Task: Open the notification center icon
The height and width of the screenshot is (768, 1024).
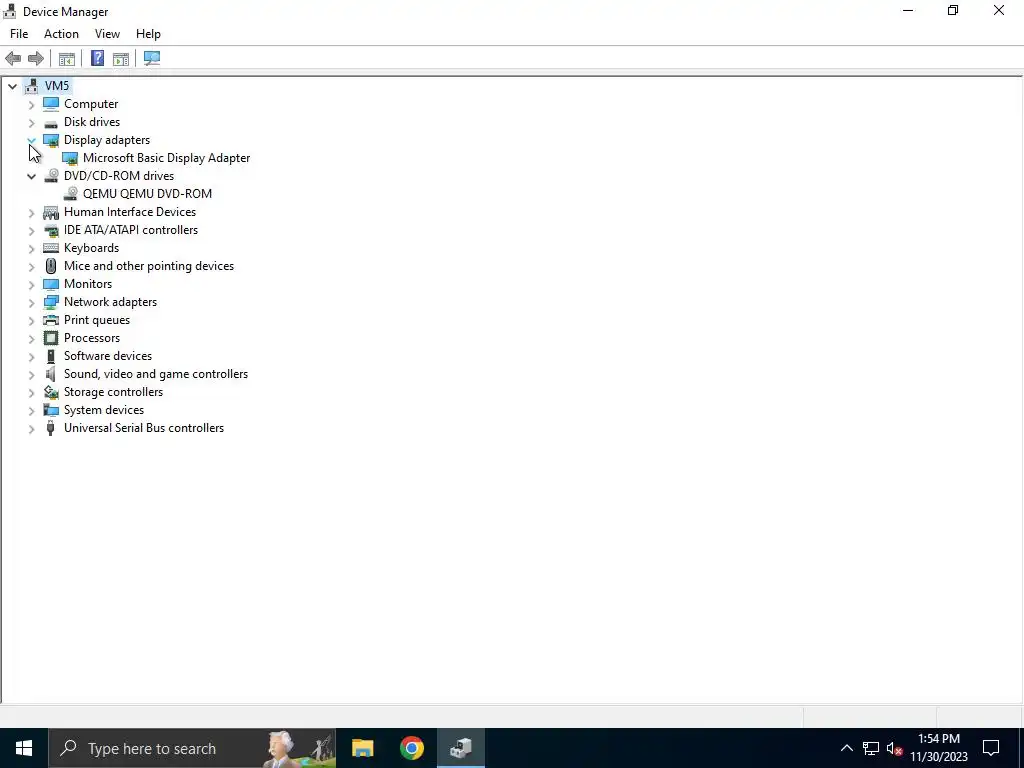Action: tap(991, 748)
